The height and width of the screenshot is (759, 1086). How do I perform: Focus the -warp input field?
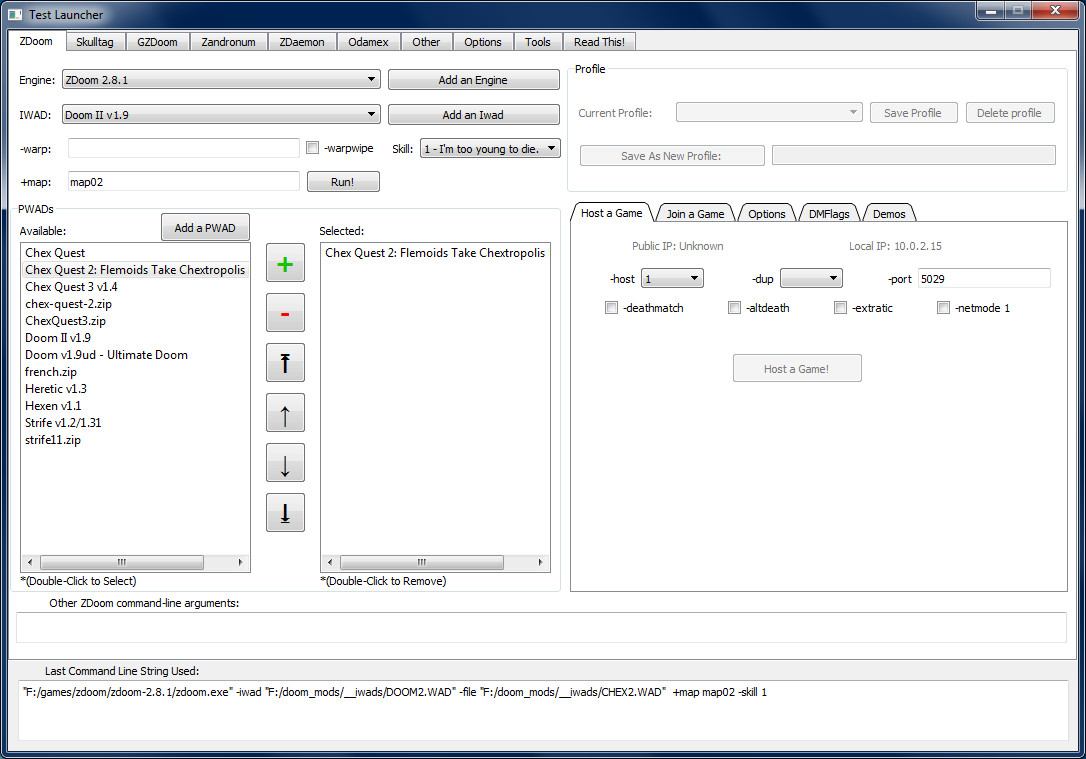pyautogui.click(x=184, y=148)
